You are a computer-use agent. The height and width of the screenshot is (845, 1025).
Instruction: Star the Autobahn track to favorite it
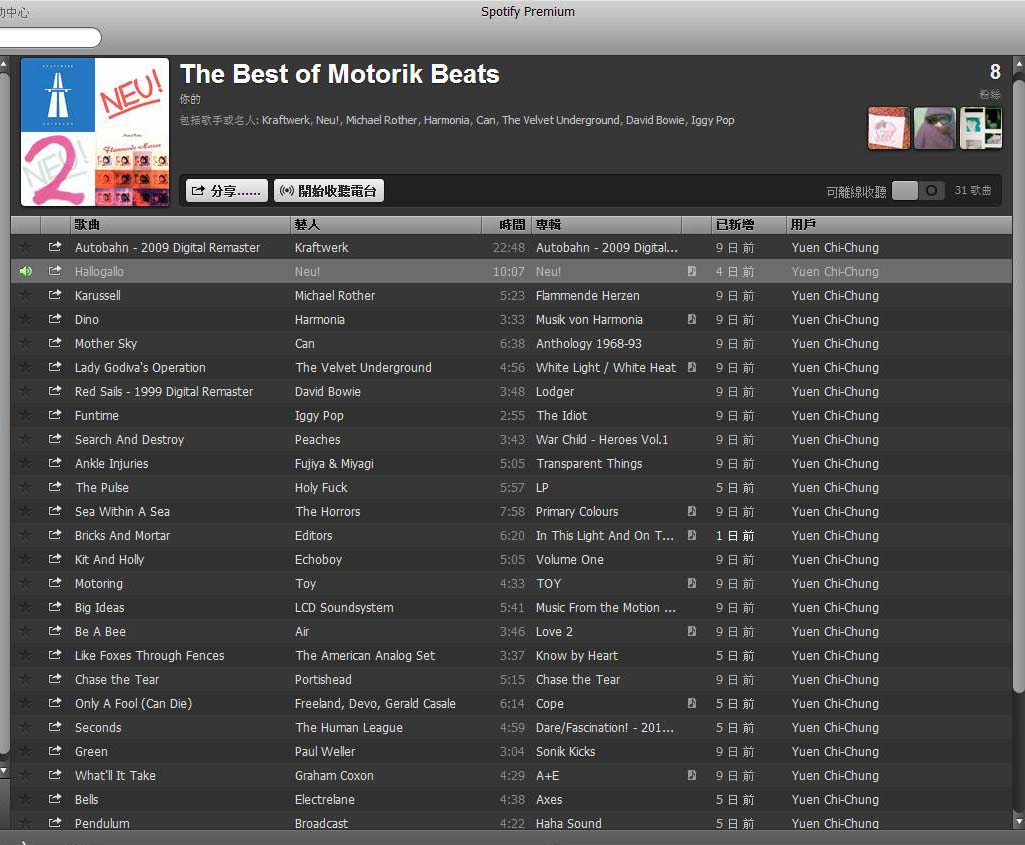tap(25, 247)
